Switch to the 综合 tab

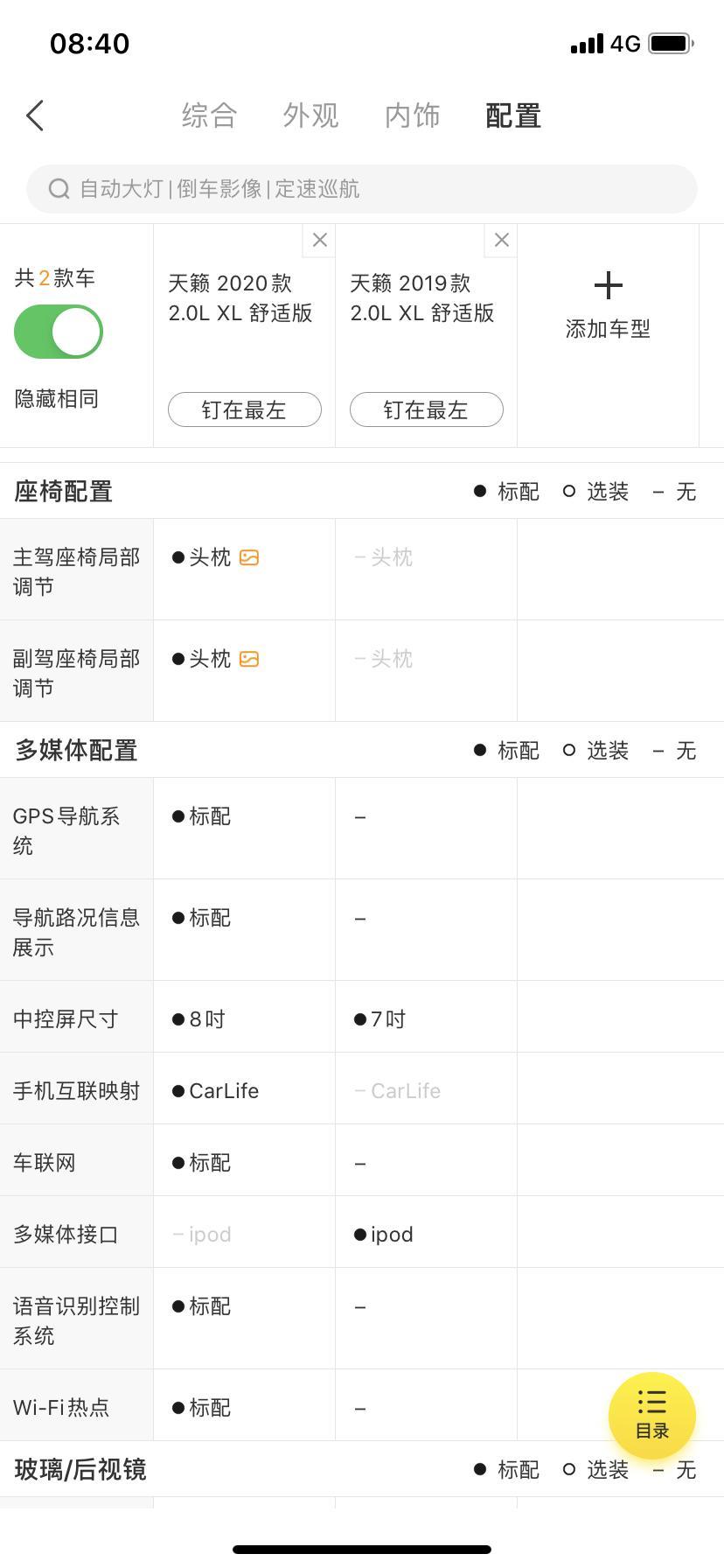[x=209, y=115]
